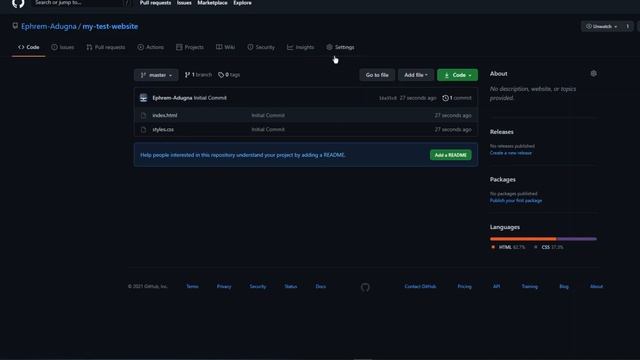
Task: Open the Wiki tab
Action: [x=225, y=47]
